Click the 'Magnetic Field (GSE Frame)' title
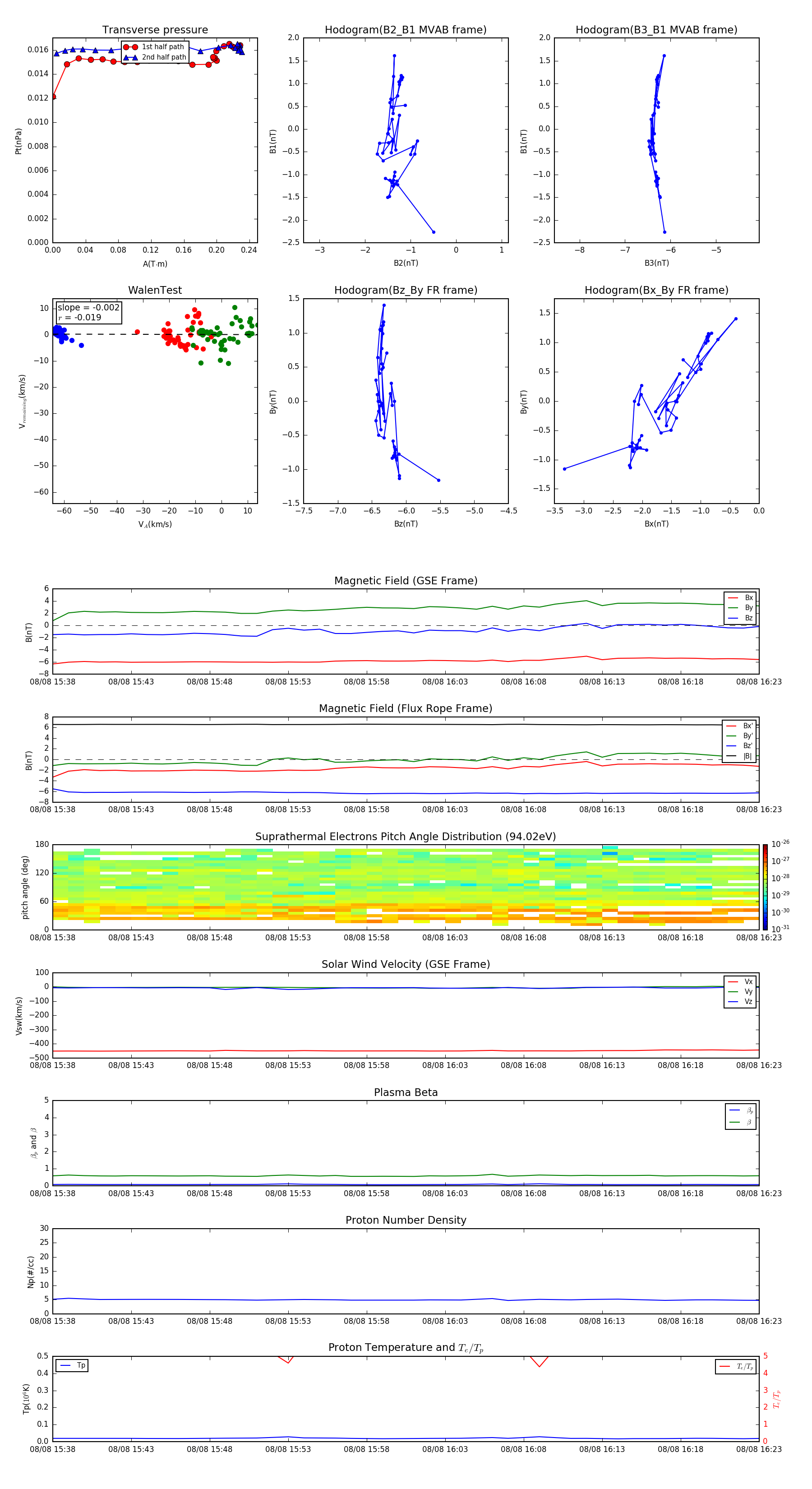812x1489 pixels. 406,581
